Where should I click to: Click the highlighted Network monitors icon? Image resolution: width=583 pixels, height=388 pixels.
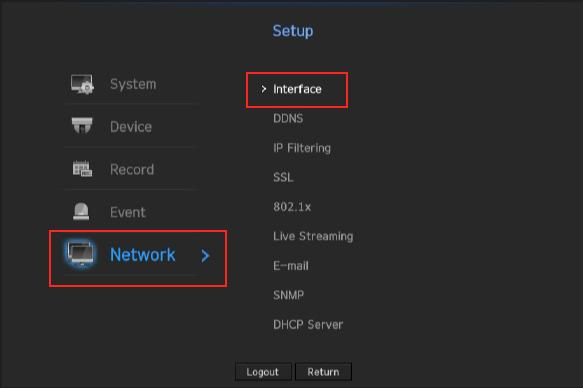81,254
